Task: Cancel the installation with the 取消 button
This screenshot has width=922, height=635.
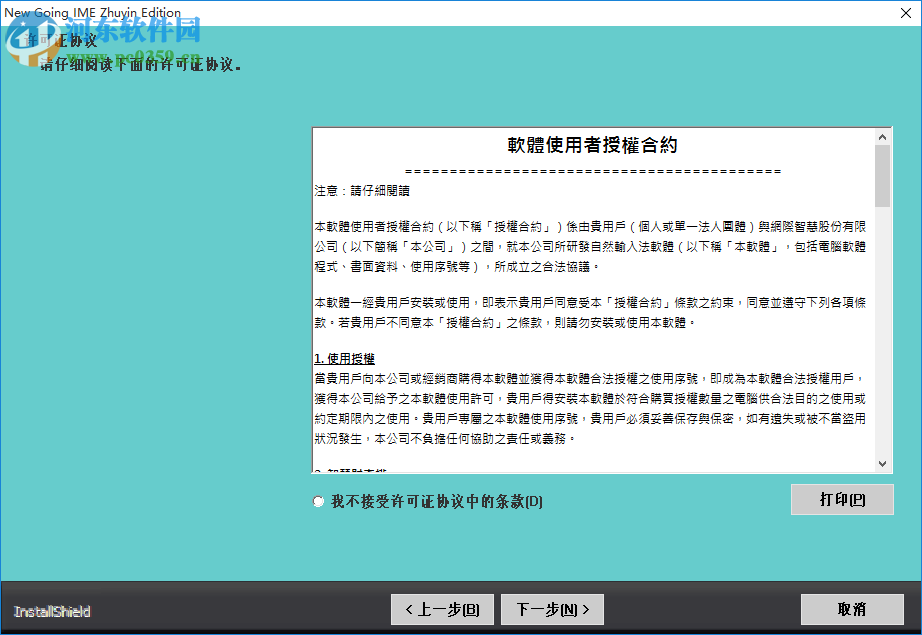Action: pos(852,610)
